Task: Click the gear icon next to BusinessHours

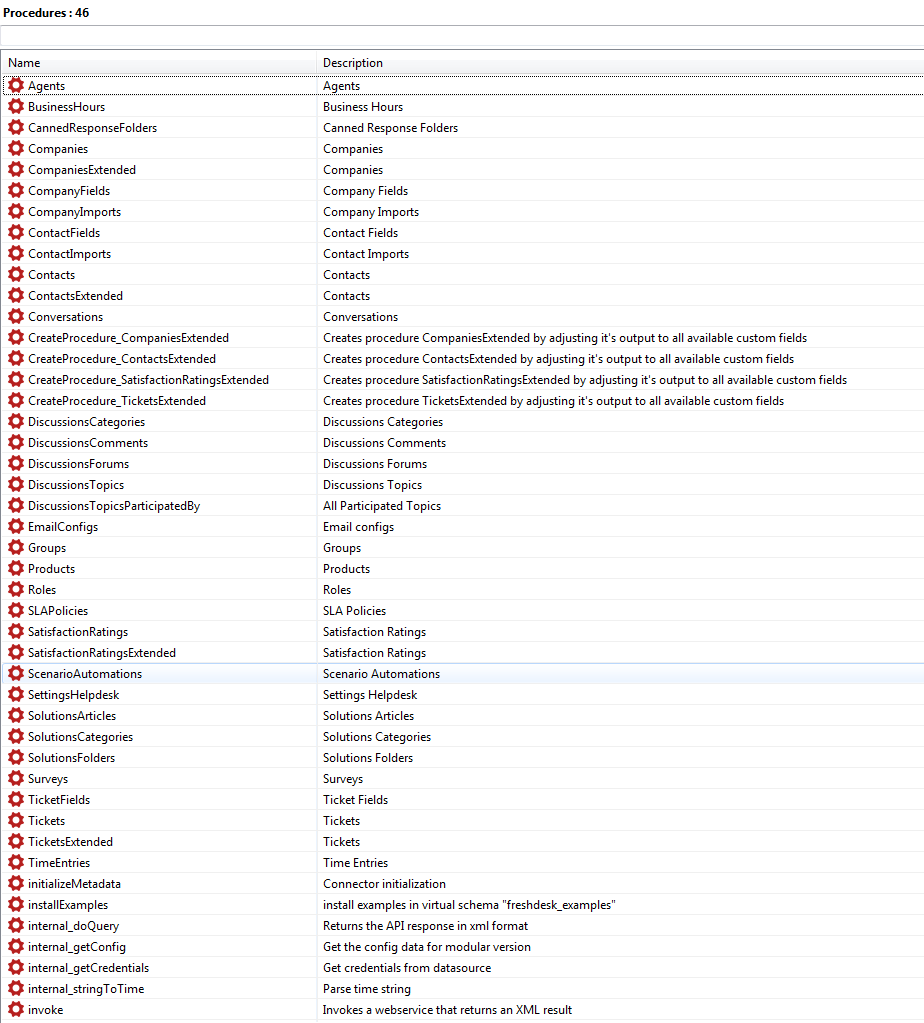Action: (16, 107)
